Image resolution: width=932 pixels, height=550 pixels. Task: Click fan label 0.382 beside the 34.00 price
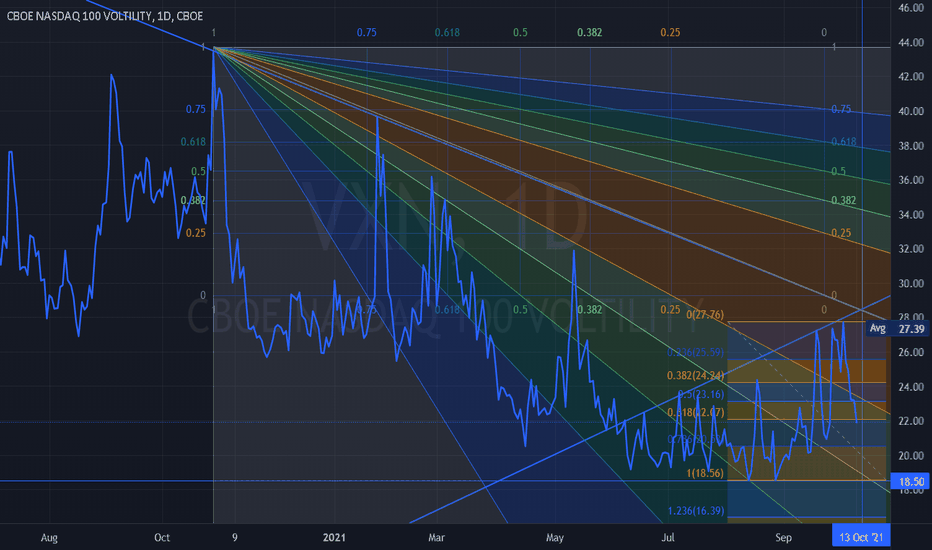(843, 200)
